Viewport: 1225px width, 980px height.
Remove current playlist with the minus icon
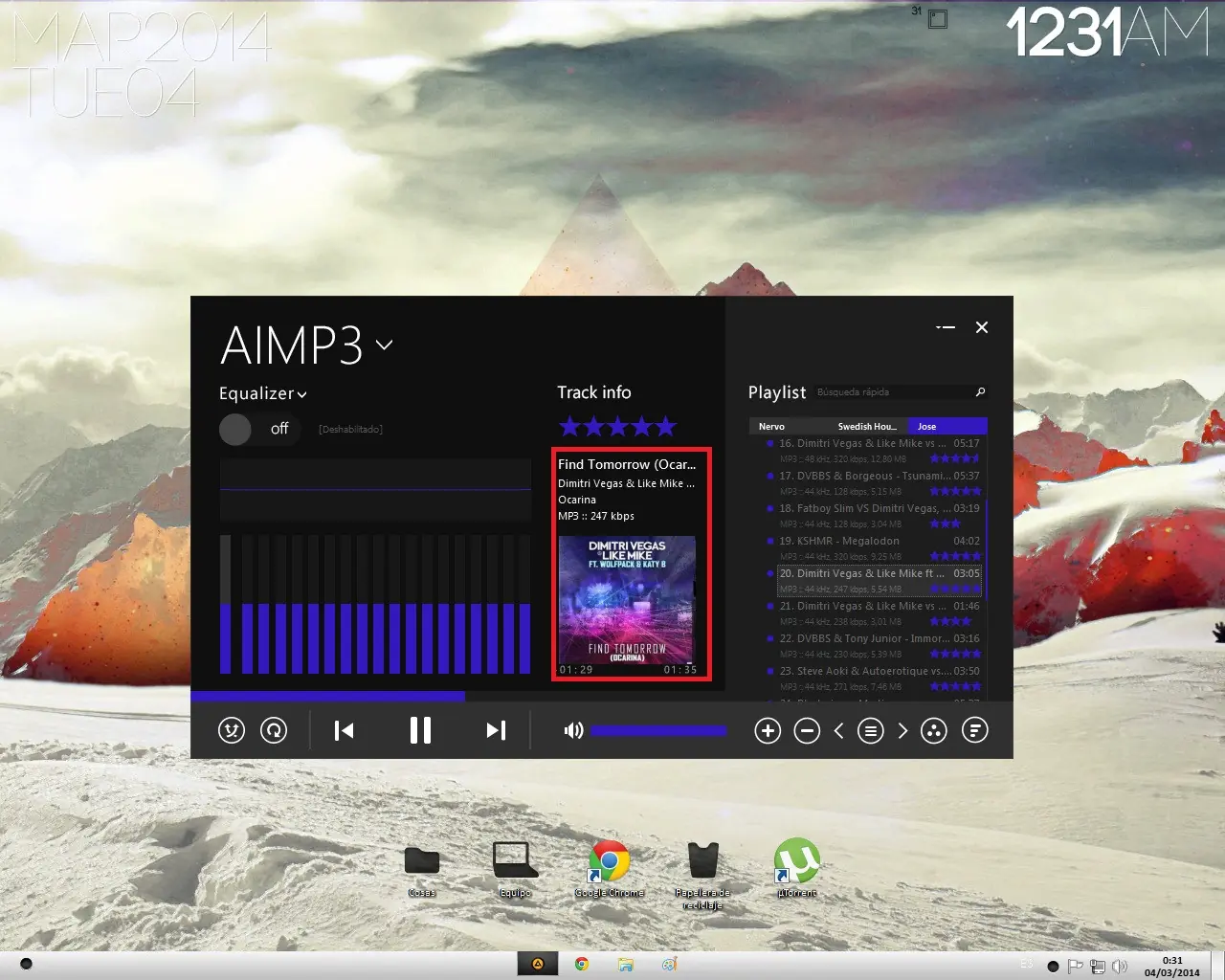(807, 730)
